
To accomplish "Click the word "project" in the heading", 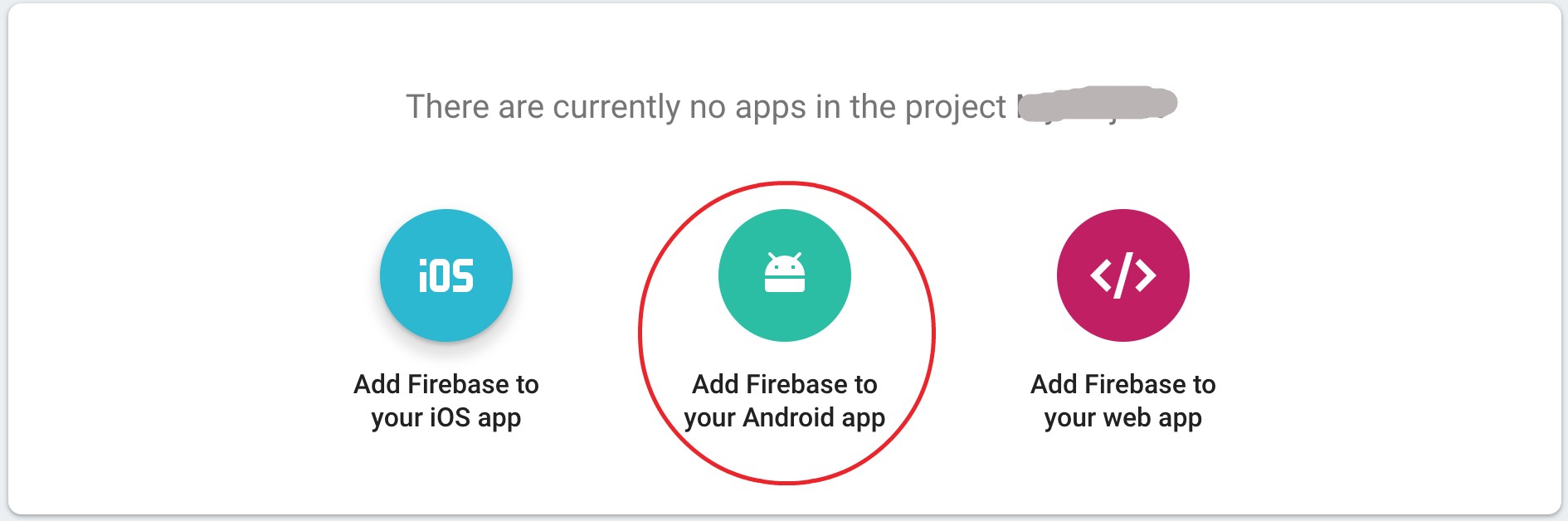I will pos(955,108).
